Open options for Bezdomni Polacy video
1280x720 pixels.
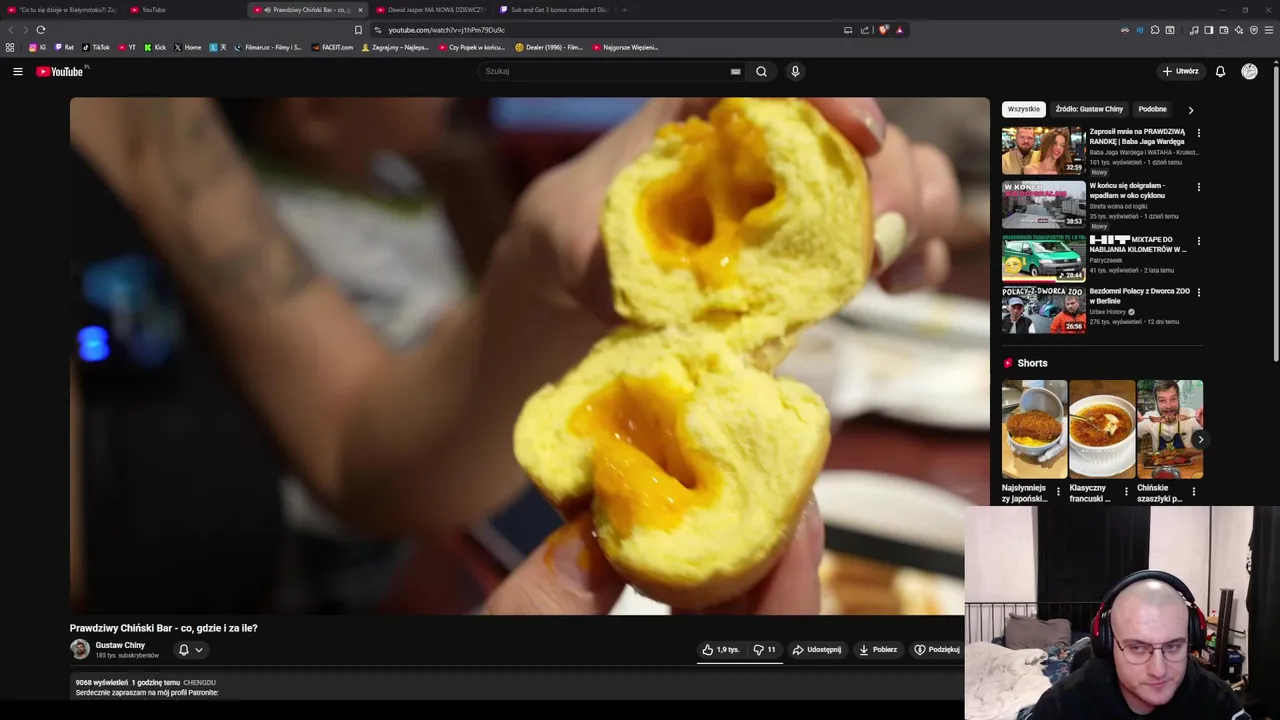tap(1199, 293)
